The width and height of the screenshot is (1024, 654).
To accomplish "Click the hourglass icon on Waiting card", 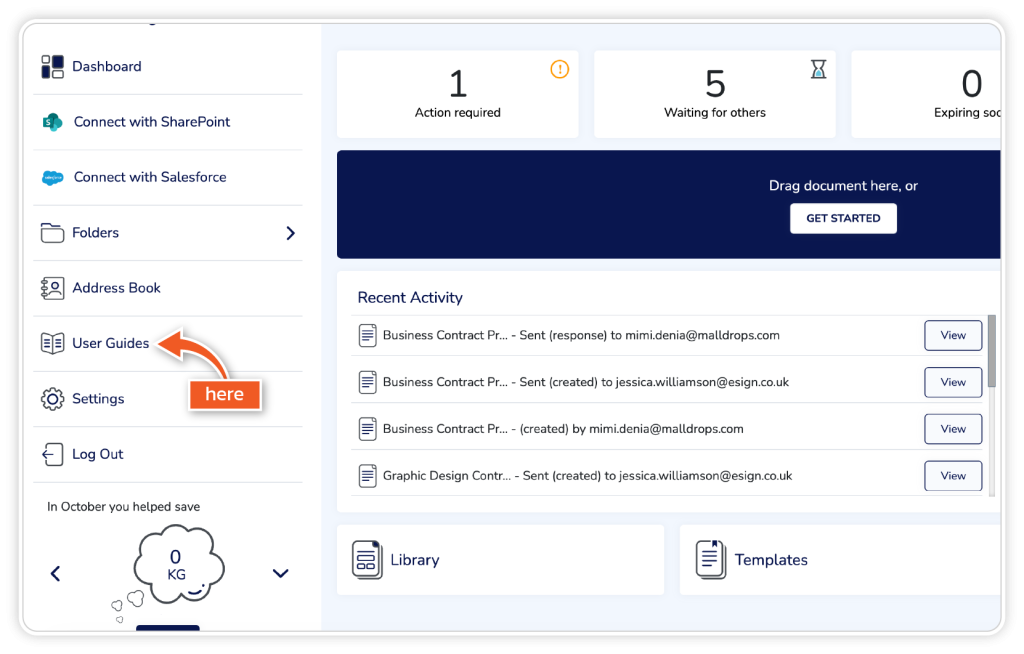I will coord(818,69).
